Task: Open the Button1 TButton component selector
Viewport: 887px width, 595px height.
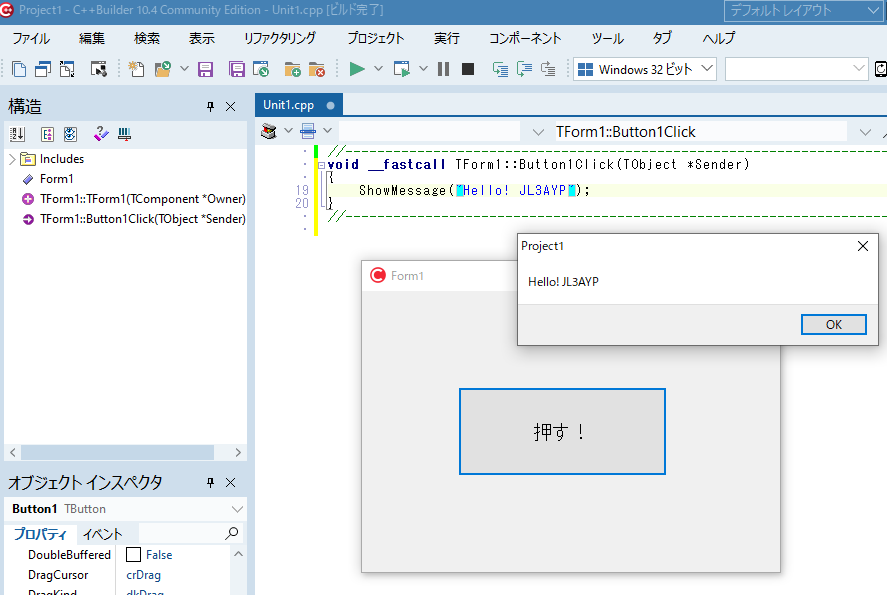Action: tap(126, 509)
